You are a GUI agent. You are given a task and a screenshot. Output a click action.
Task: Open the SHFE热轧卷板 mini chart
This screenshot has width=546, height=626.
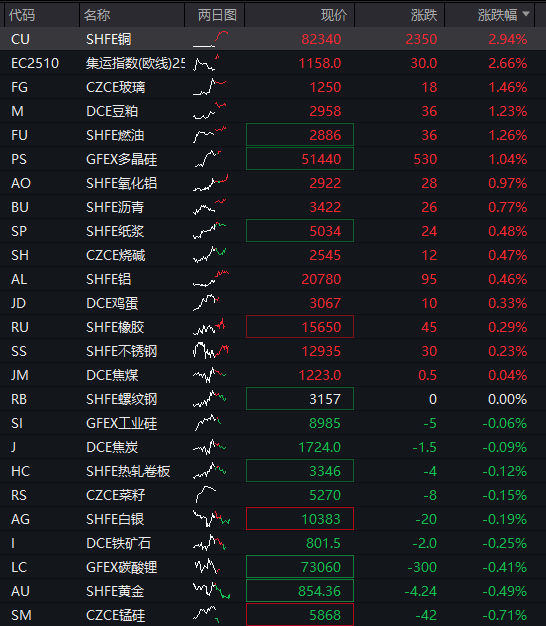[x=210, y=471]
